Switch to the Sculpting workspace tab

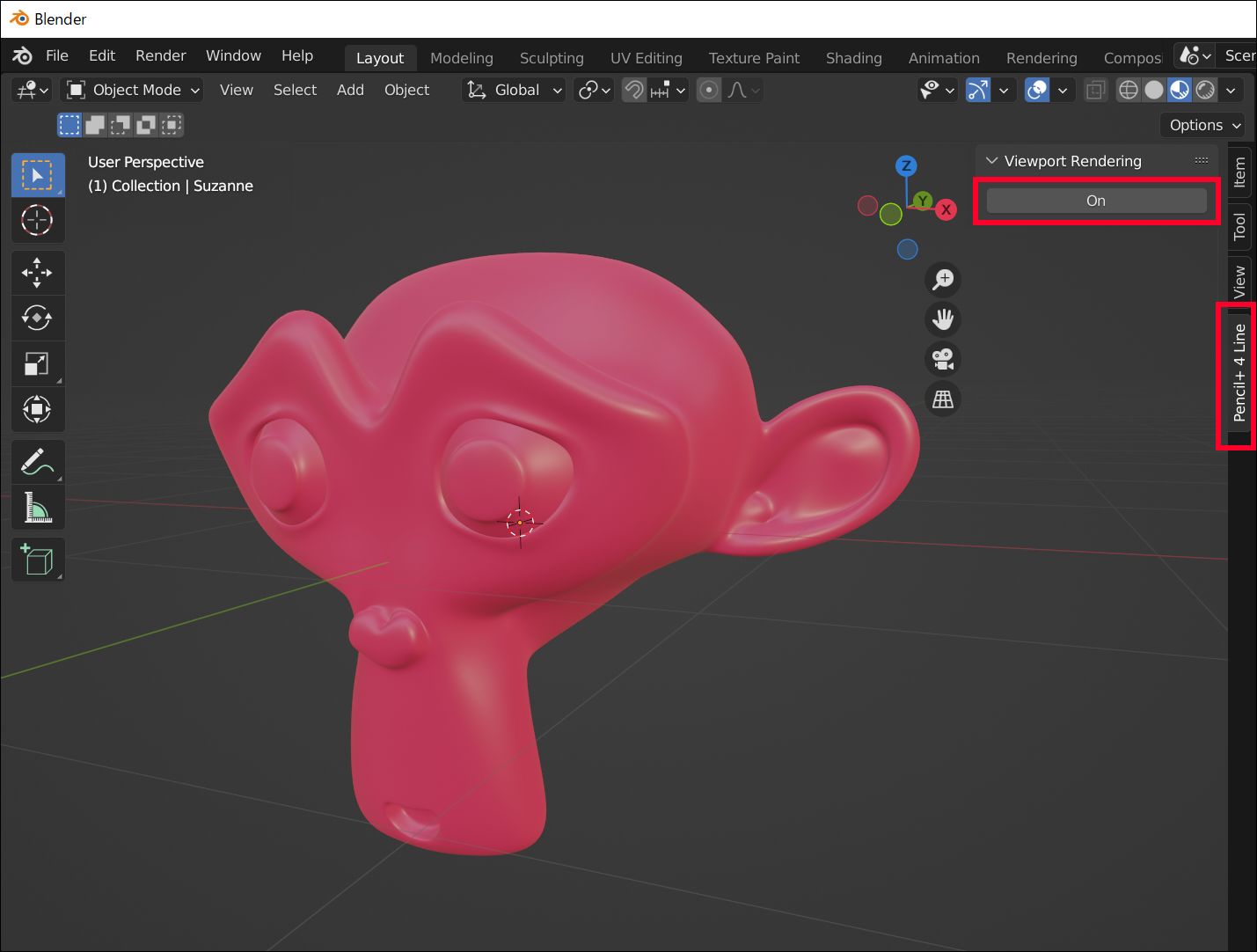552,58
